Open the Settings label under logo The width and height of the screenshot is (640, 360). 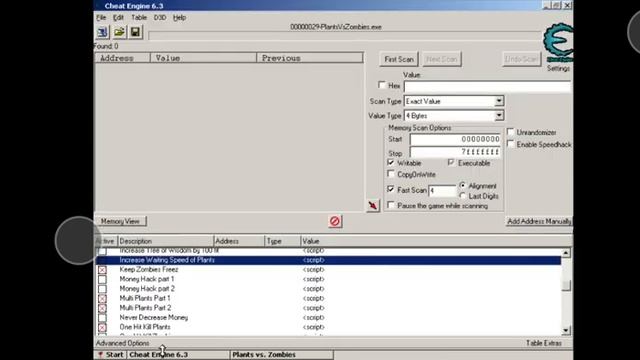click(x=558, y=69)
